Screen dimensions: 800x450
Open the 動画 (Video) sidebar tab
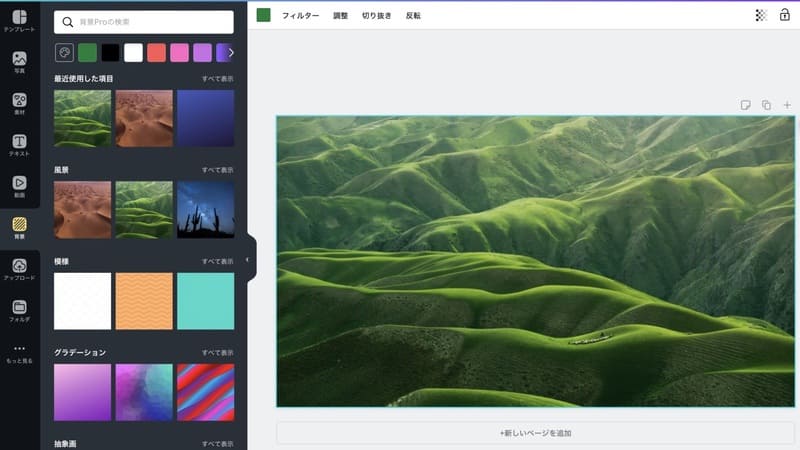click(x=19, y=187)
